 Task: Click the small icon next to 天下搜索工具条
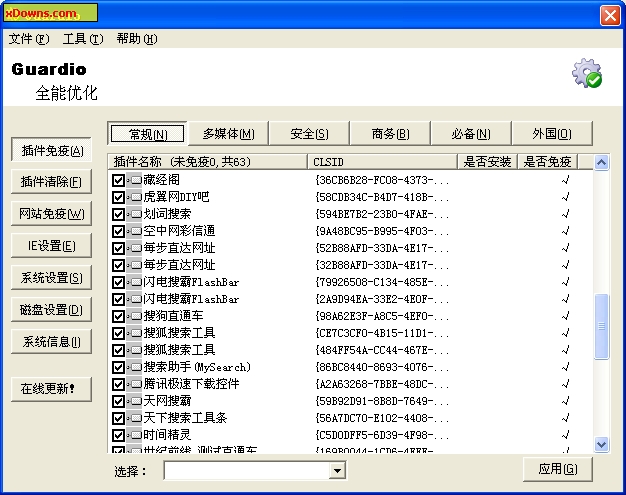pos(136,418)
